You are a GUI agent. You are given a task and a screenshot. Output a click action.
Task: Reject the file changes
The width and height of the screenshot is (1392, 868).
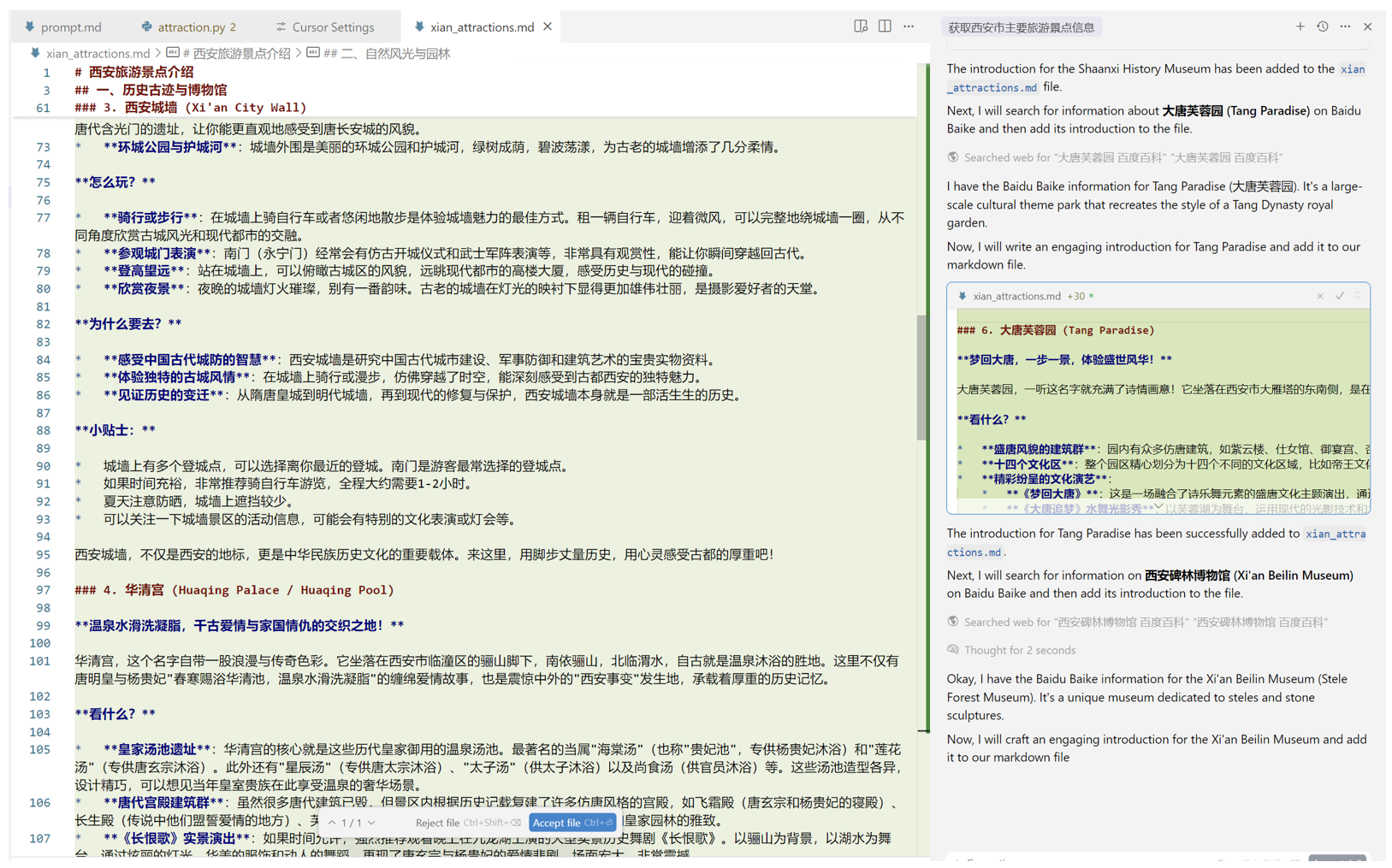[x=467, y=823]
